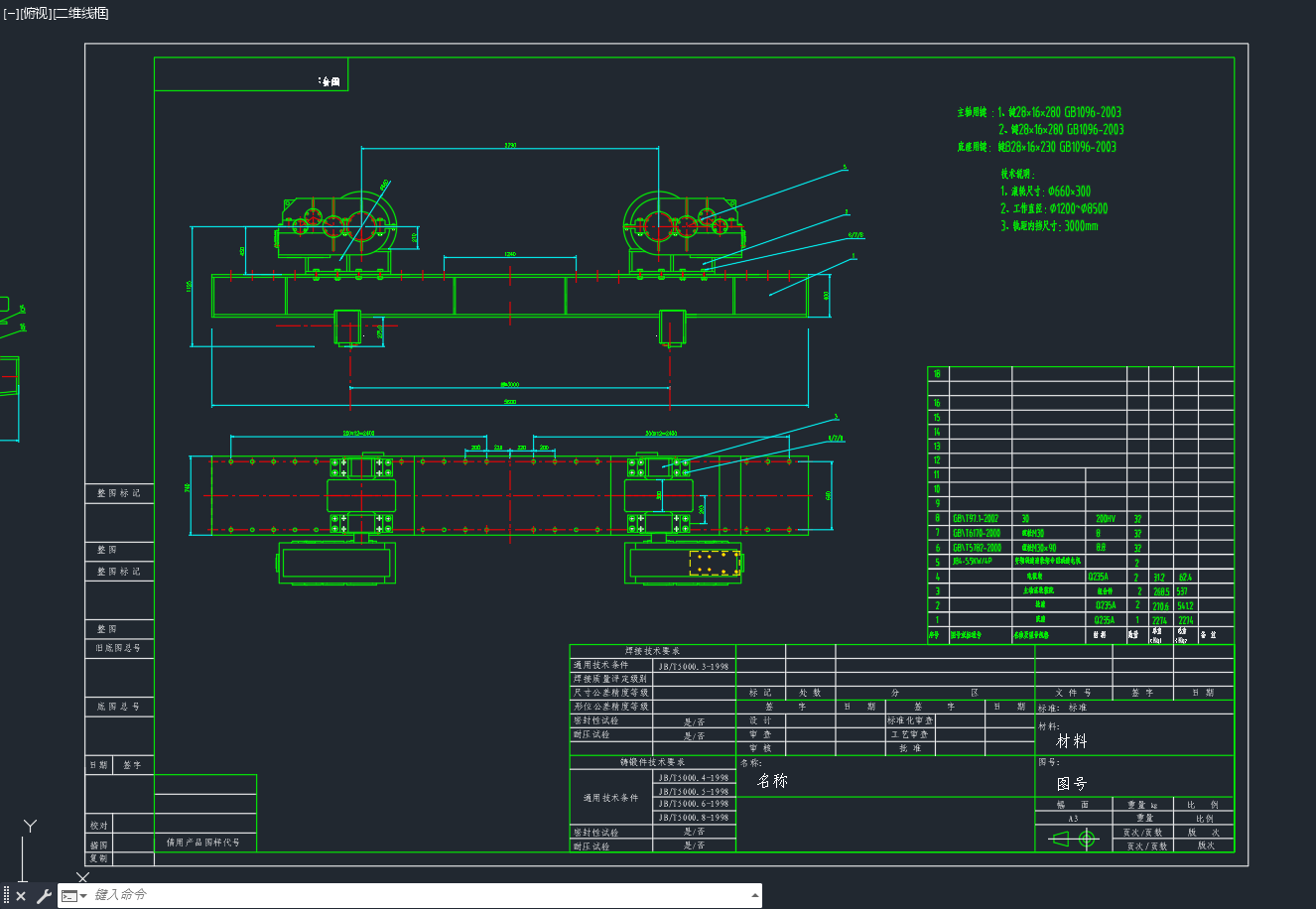This screenshot has width=1316, height=909.
Task: Select the 处数 title block cell
Action: point(811,693)
